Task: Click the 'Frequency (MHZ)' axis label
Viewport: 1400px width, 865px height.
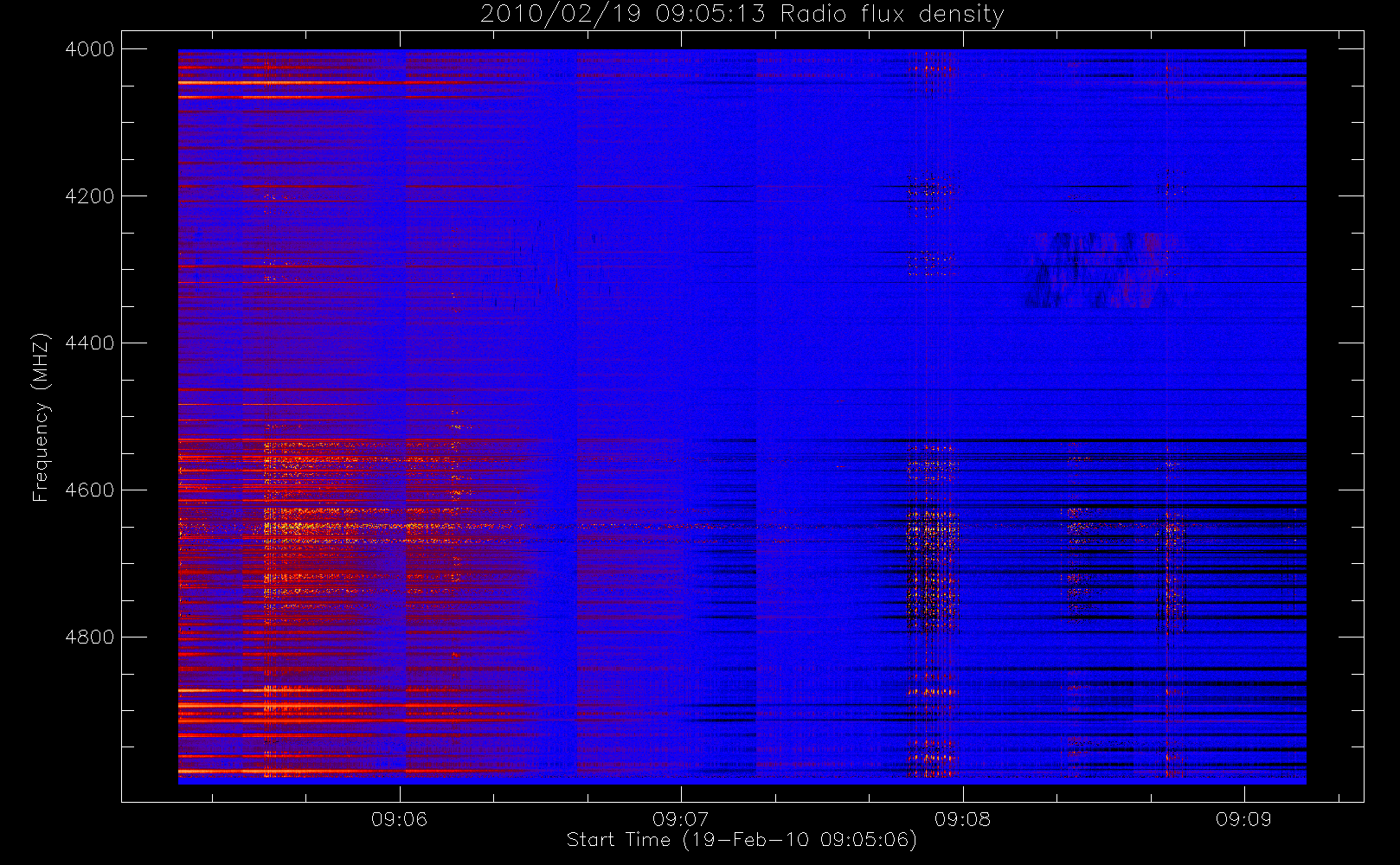Action: tap(40, 417)
